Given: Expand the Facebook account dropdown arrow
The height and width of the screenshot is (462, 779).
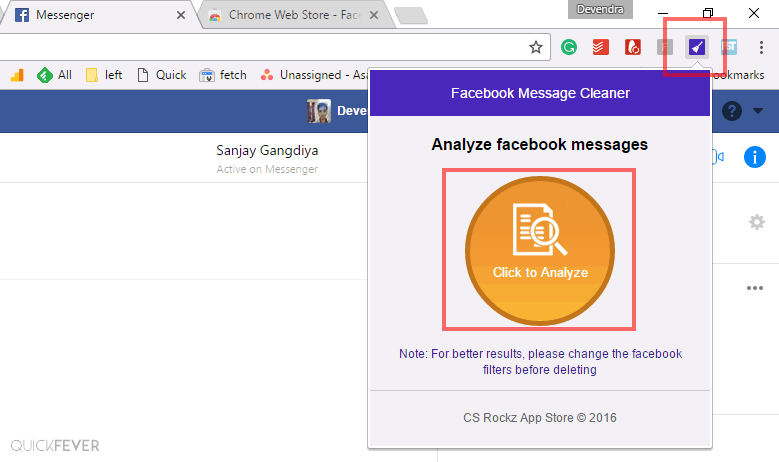Looking at the screenshot, I should tap(758, 111).
